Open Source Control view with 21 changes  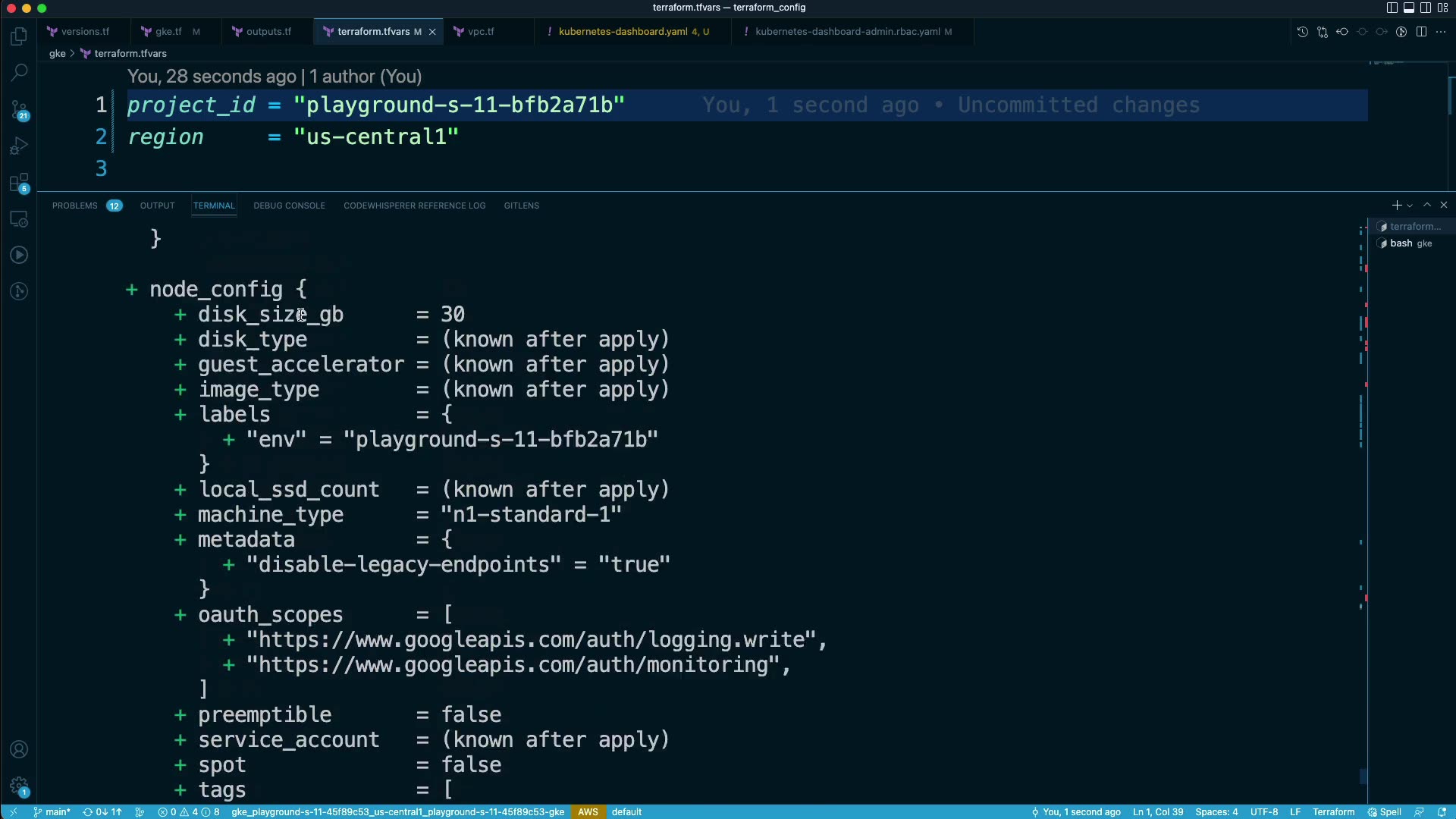click(19, 110)
